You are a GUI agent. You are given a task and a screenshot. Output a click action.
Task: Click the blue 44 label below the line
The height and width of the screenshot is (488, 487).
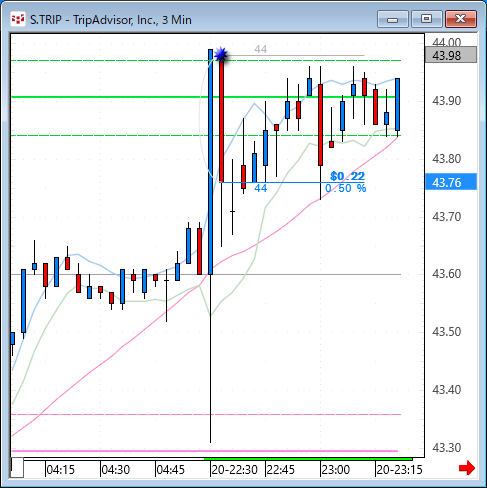[261, 188]
